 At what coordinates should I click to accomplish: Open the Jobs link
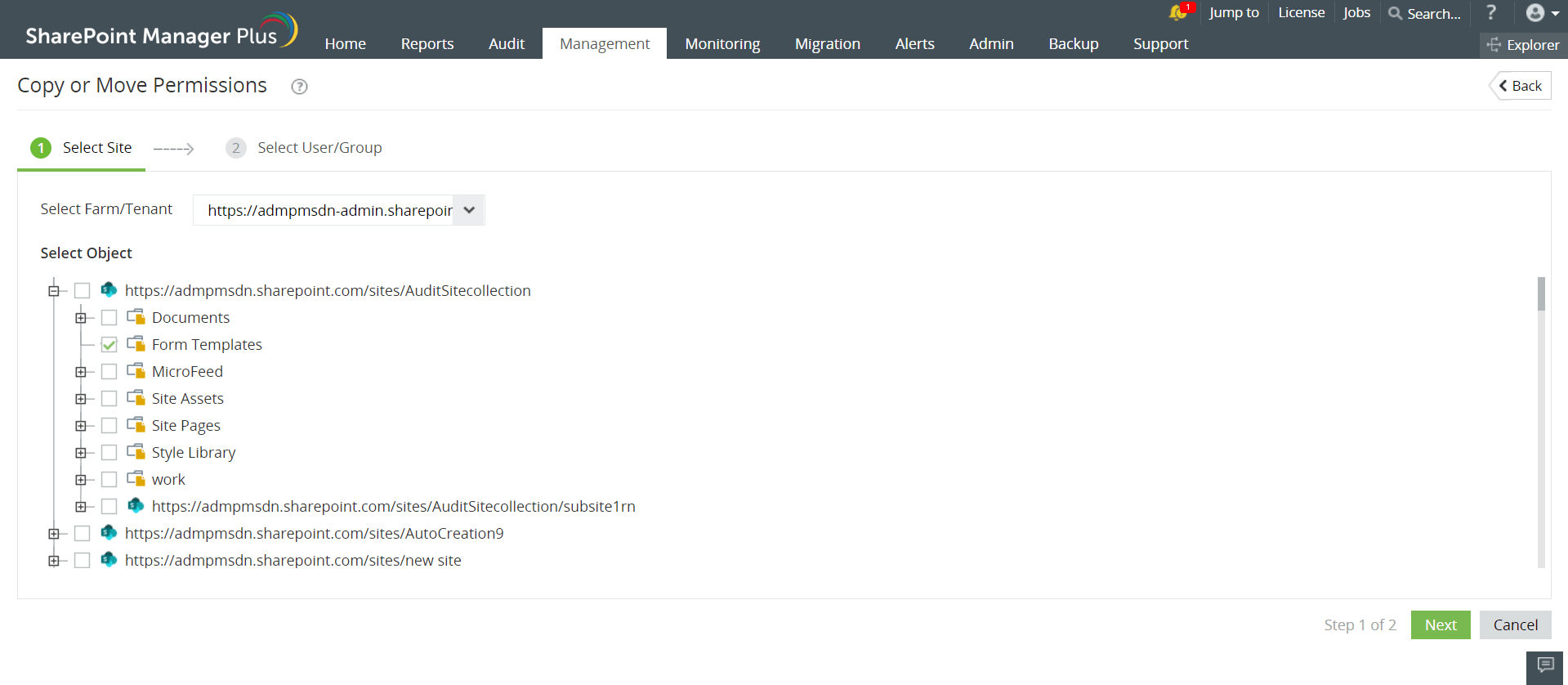tap(1356, 12)
